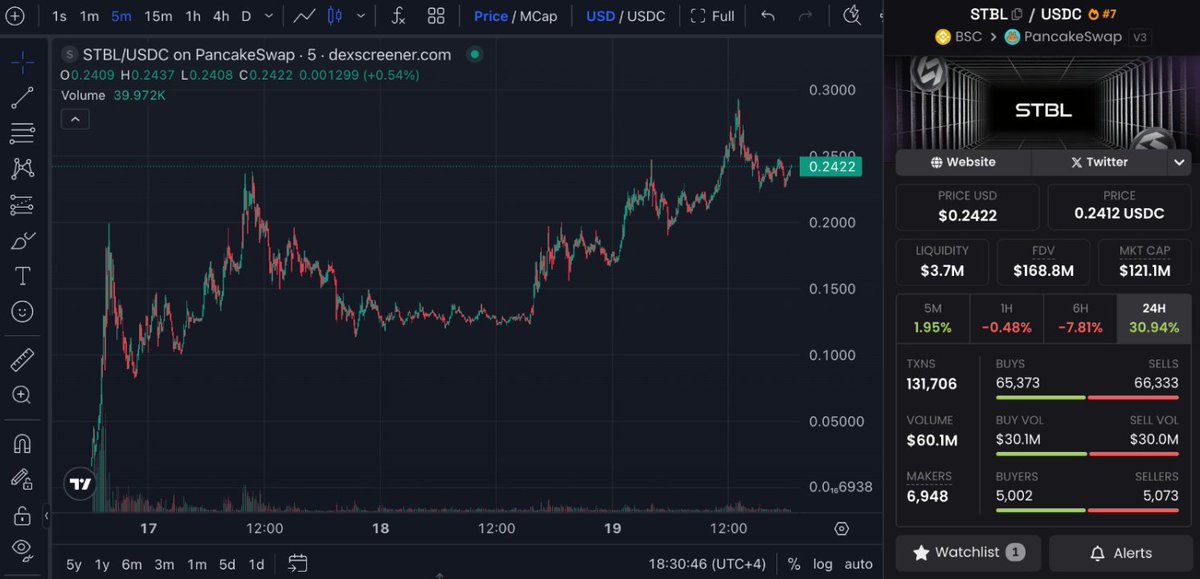Click the MKT CAP $121.1M box
1200x579 pixels.
[x=1144, y=262]
